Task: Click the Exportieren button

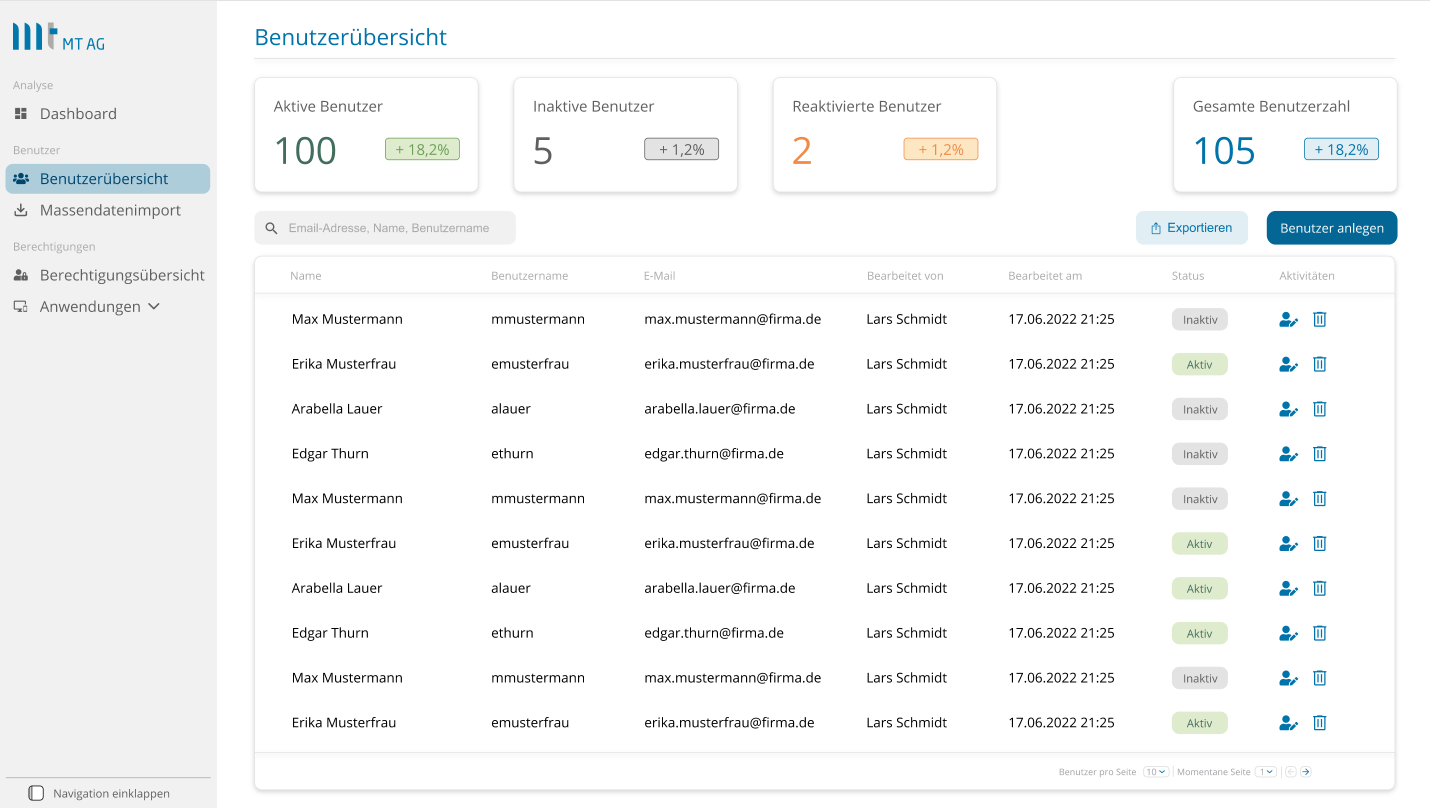Action: coord(1191,228)
